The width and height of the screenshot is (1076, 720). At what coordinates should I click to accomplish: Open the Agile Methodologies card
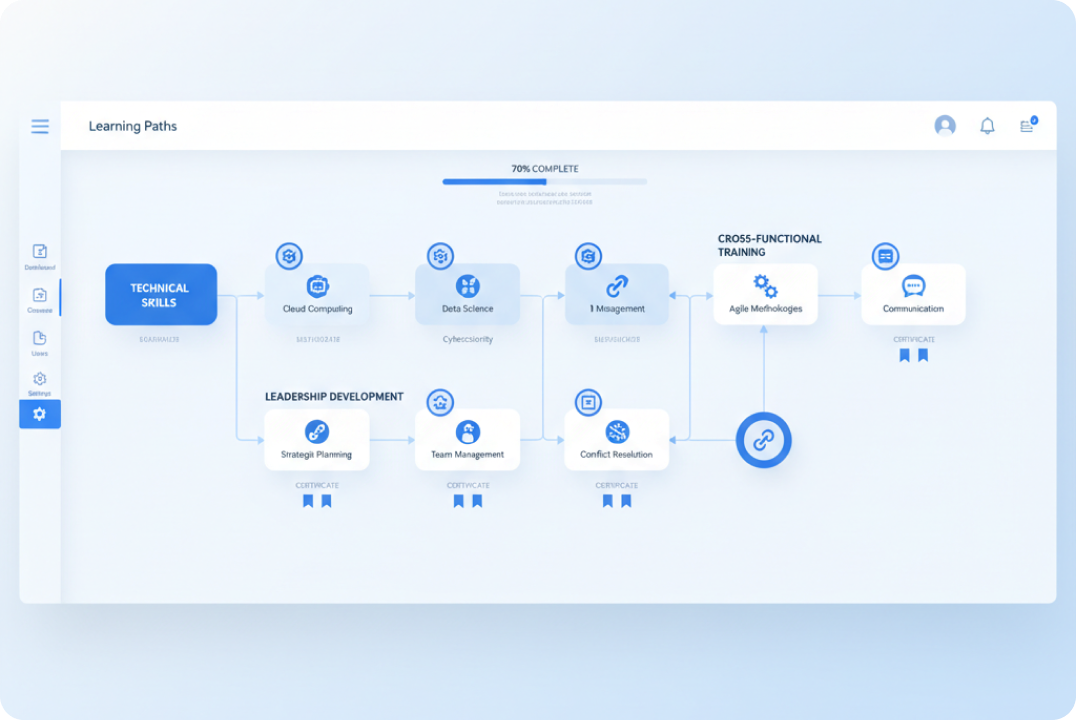(x=765, y=294)
